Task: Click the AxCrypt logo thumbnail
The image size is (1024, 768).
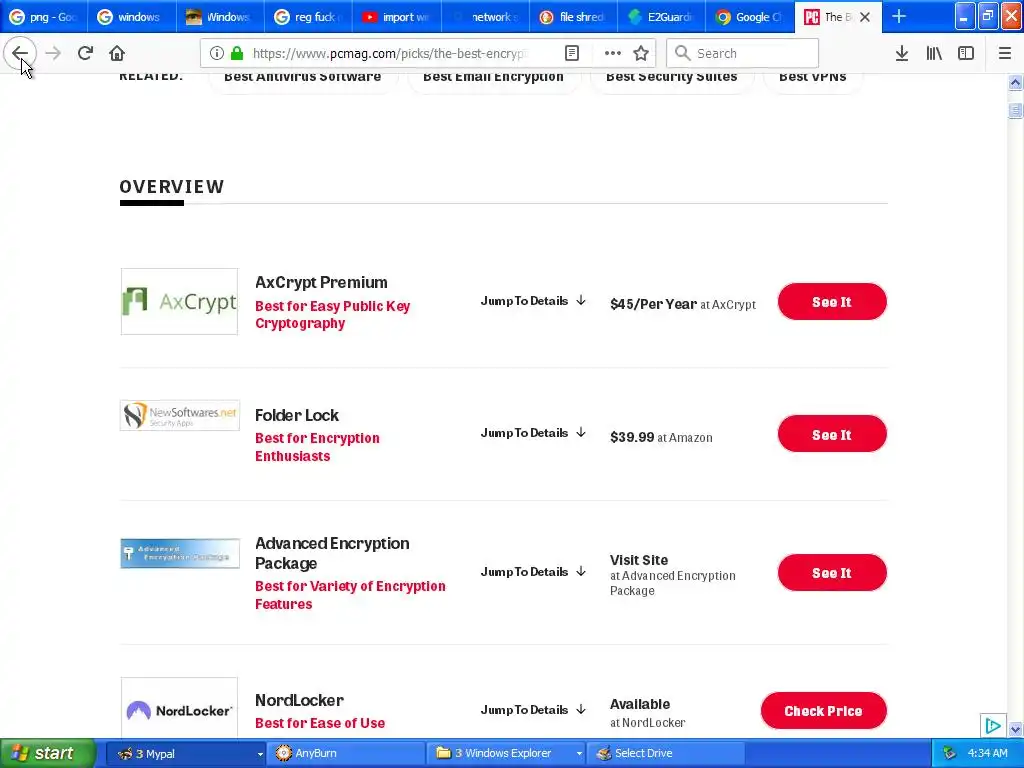Action: coord(180,302)
